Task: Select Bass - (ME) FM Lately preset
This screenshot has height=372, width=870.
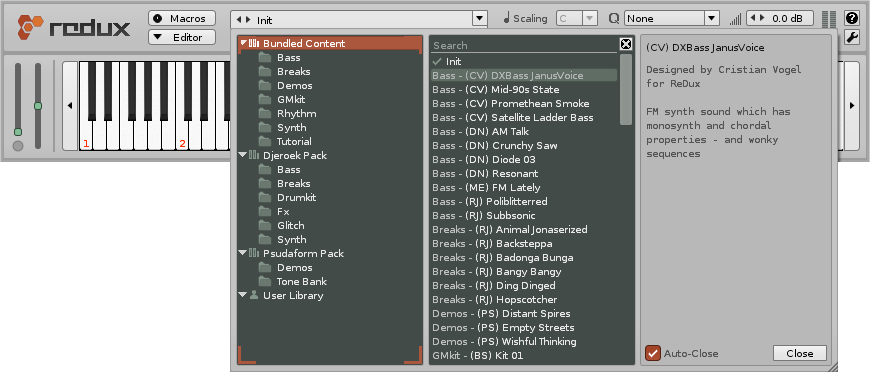Action: [524, 188]
